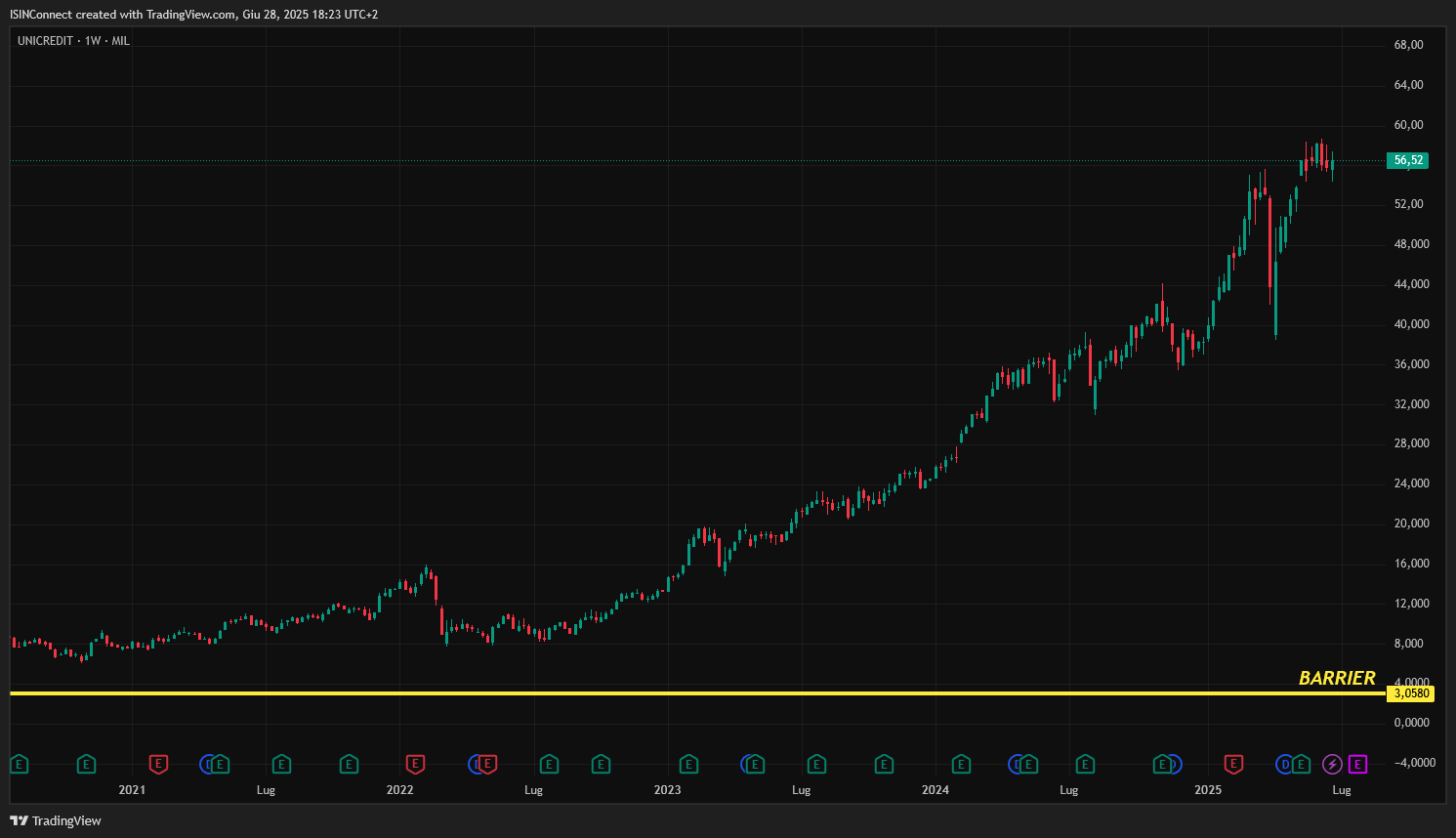Click the 2023 time axis label
Viewport: 1456px width, 838px height.
point(667,790)
